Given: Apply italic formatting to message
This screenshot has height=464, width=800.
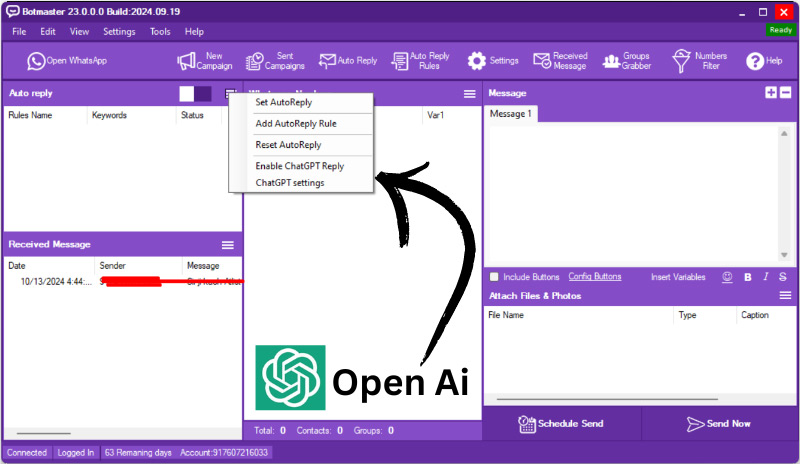Looking at the screenshot, I should click(x=765, y=277).
